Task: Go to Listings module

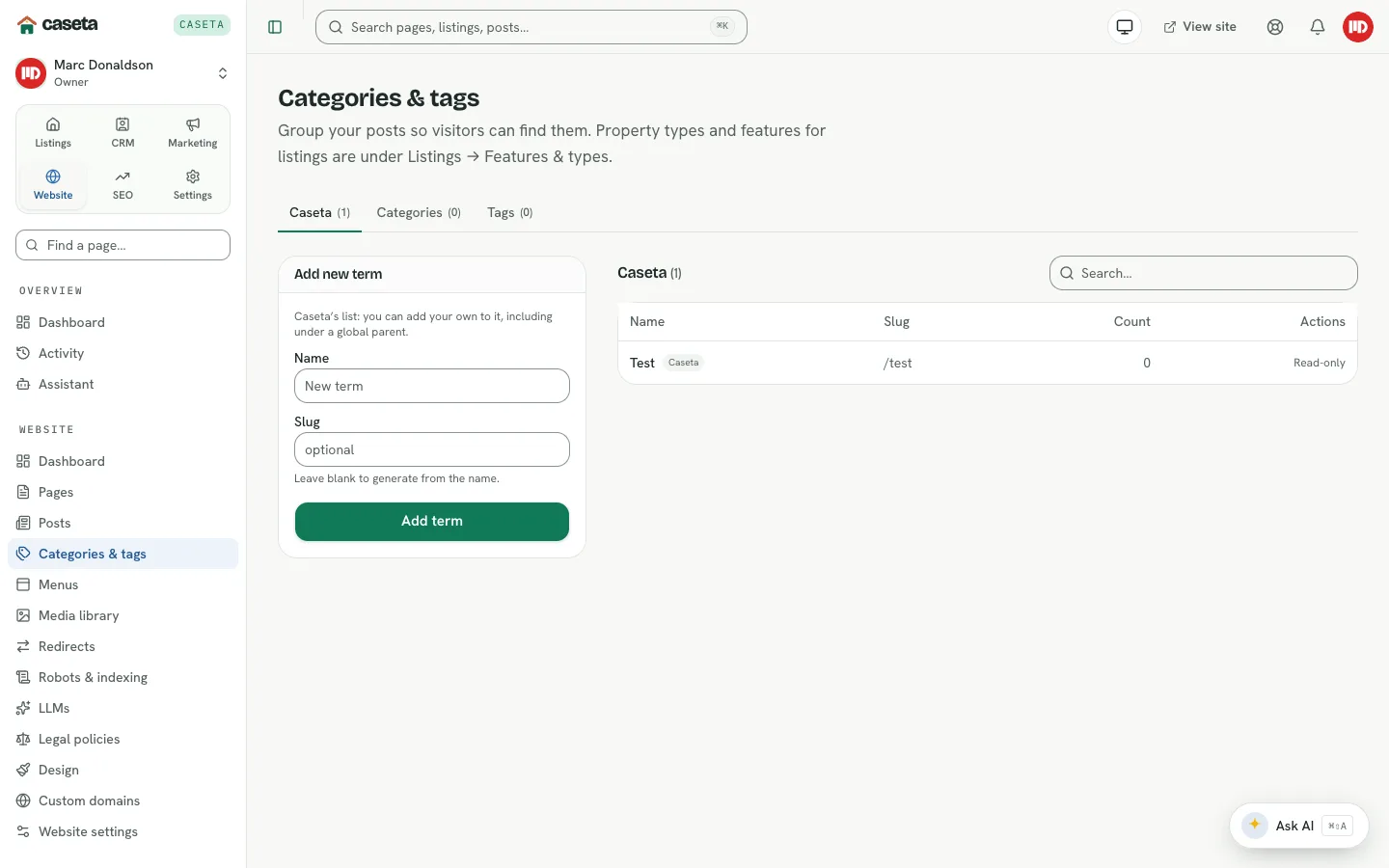Action: 53,133
